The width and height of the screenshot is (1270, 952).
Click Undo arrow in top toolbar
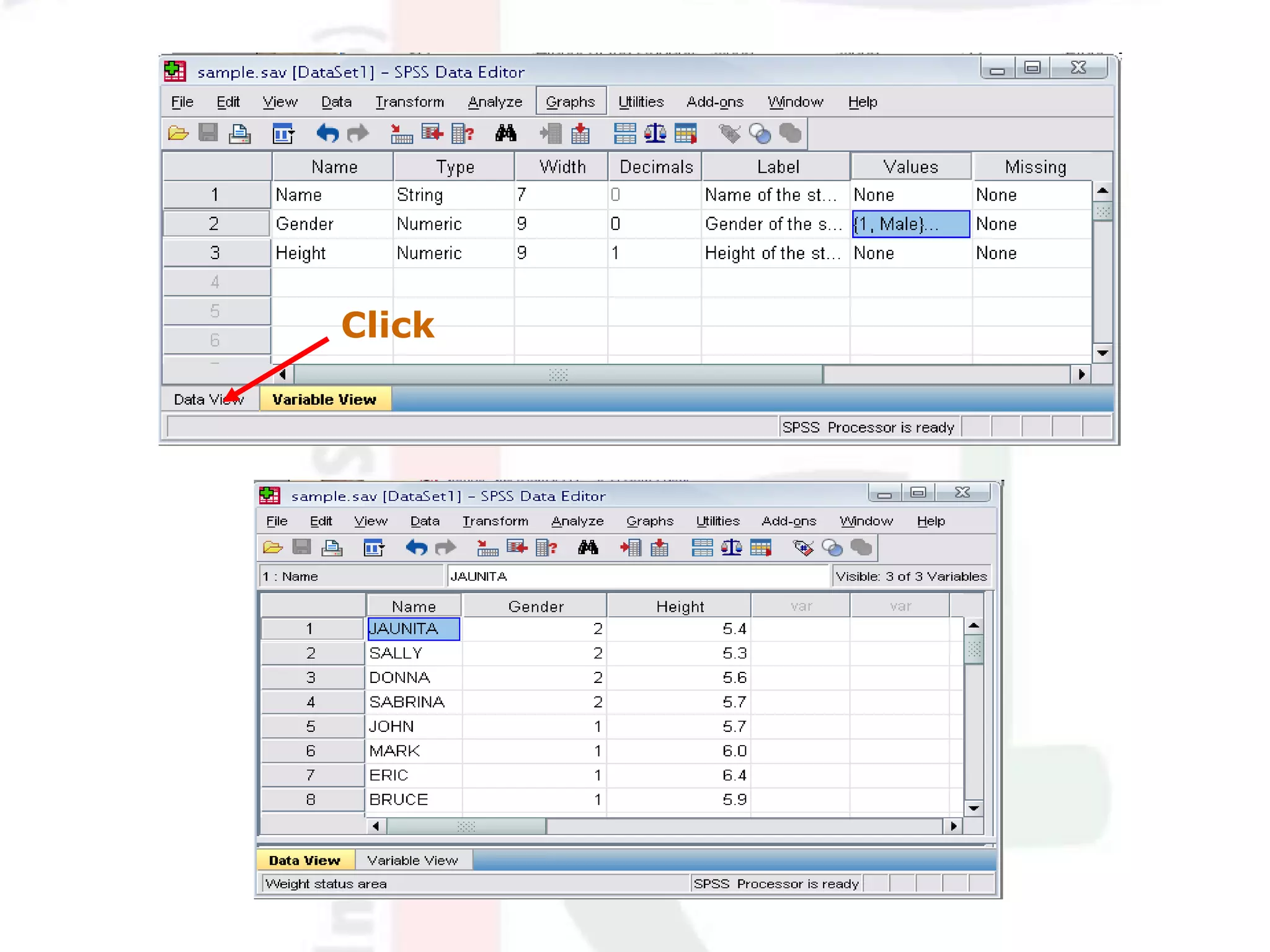coord(327,133)
